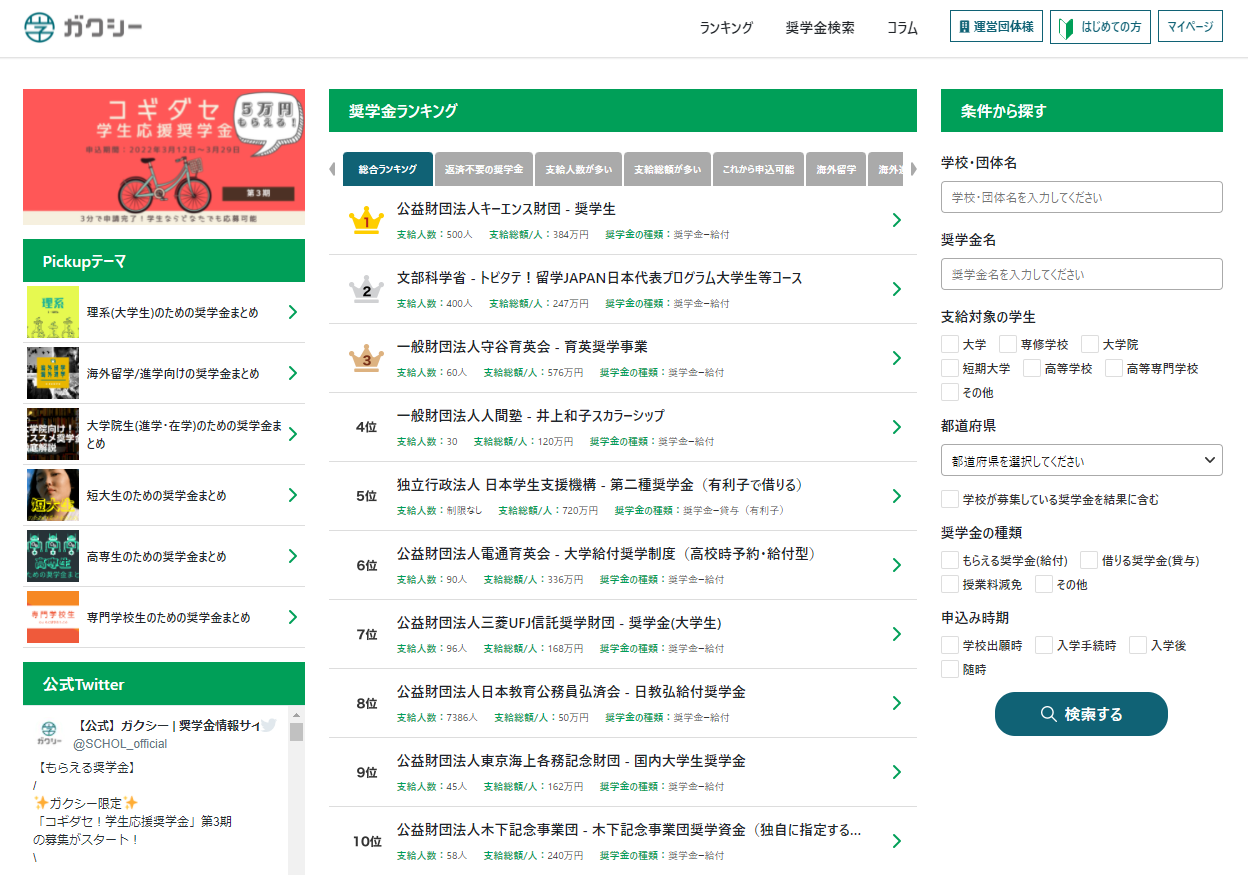Click the 理系 theme thumbnail image
The width and height of the screenshot is (1248, 875).
(53, 312)
